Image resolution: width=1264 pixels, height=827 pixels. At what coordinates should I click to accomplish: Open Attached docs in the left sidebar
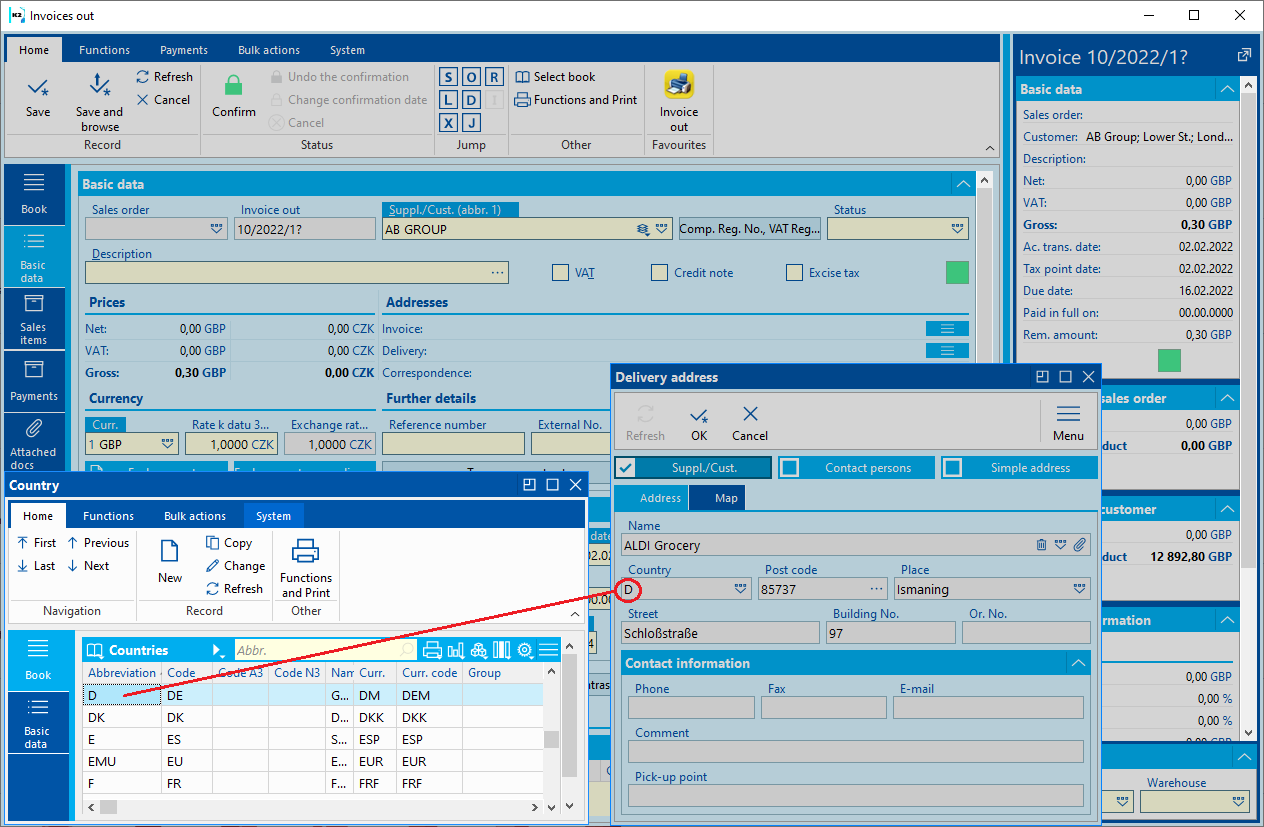click(34, 443)
